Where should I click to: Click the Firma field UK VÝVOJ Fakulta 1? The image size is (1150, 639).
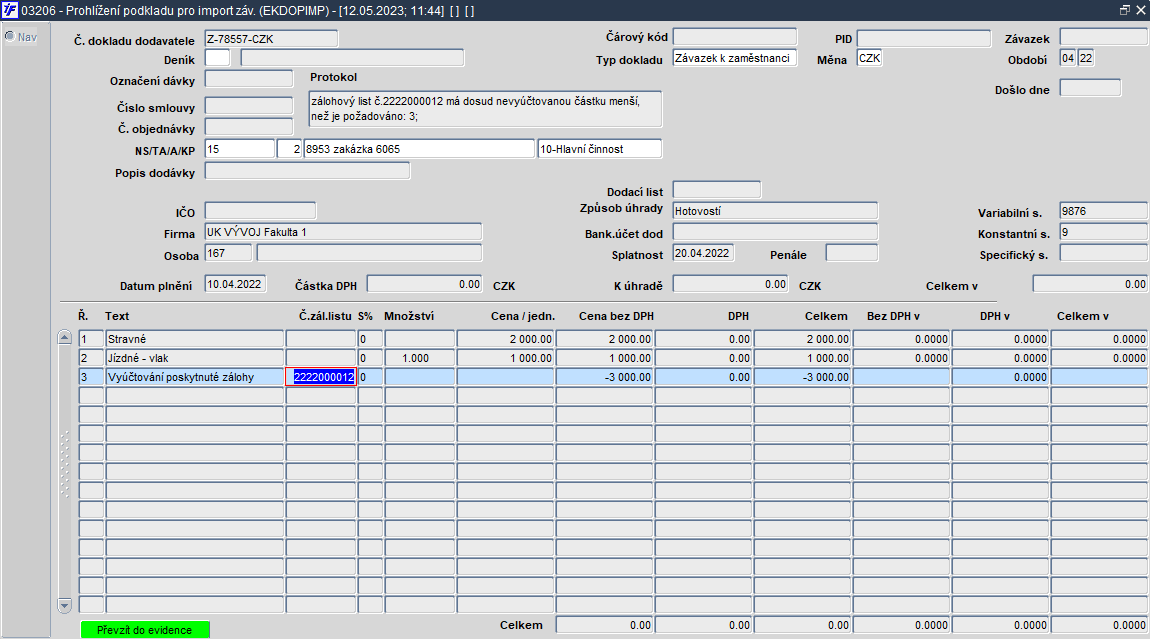pos(343,232)
